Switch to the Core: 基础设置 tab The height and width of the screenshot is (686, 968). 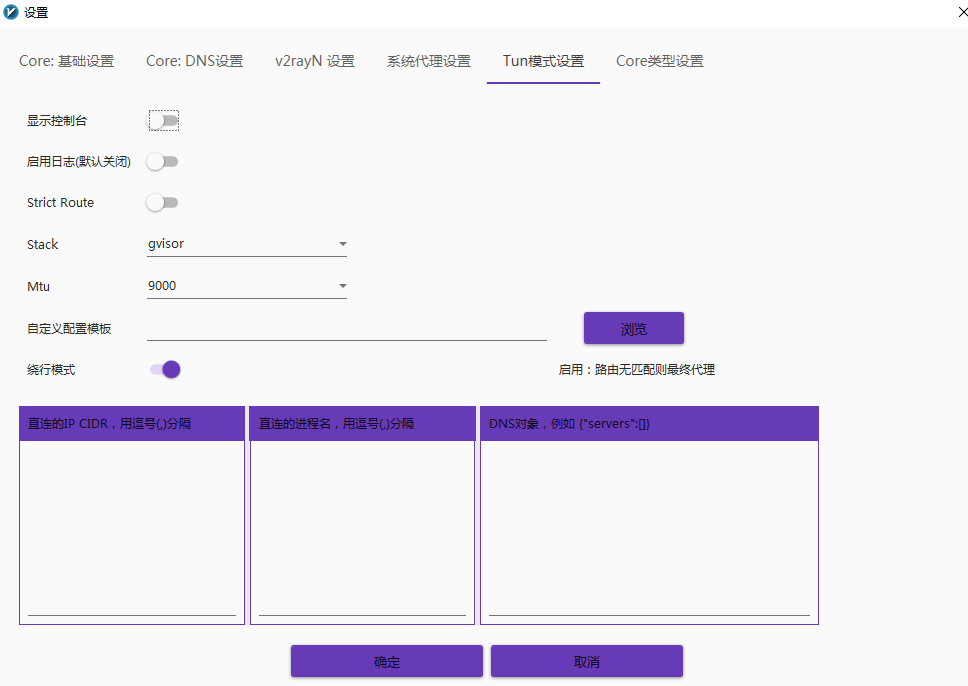point(67,60)
